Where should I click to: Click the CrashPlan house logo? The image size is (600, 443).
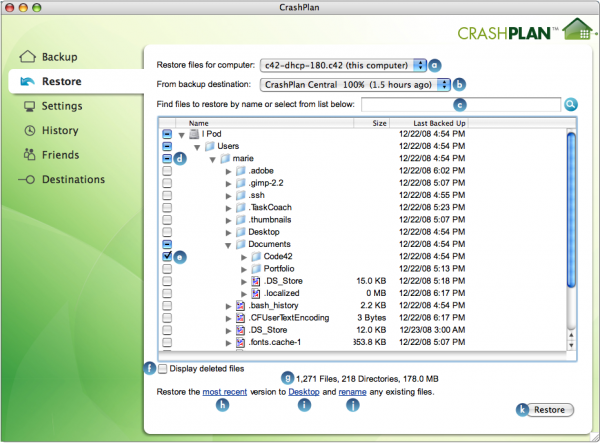(x=579, y=29)
